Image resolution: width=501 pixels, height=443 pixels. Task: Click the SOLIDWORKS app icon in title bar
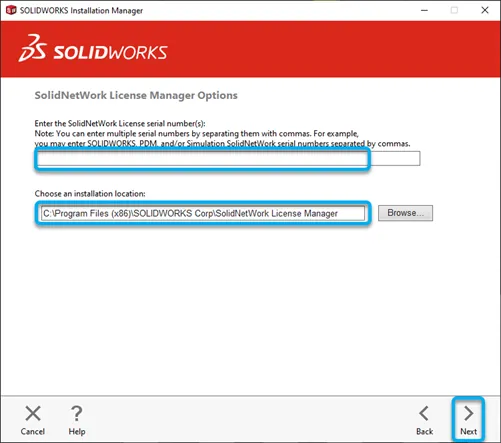click(11, 10)
